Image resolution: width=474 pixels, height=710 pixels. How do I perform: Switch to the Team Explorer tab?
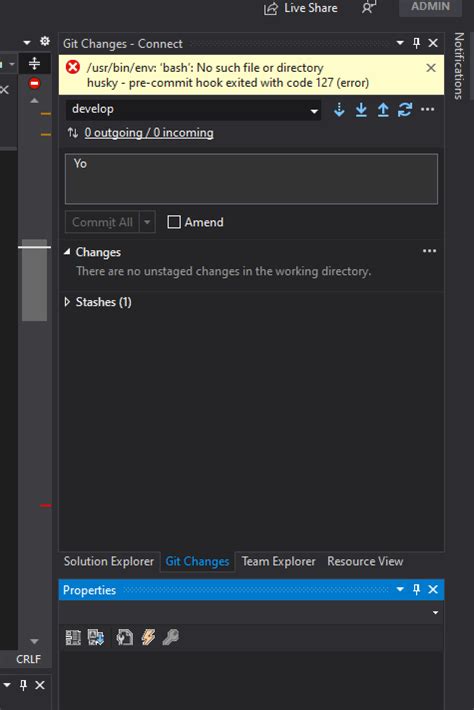pyautogui.click(x=278, y=561)
